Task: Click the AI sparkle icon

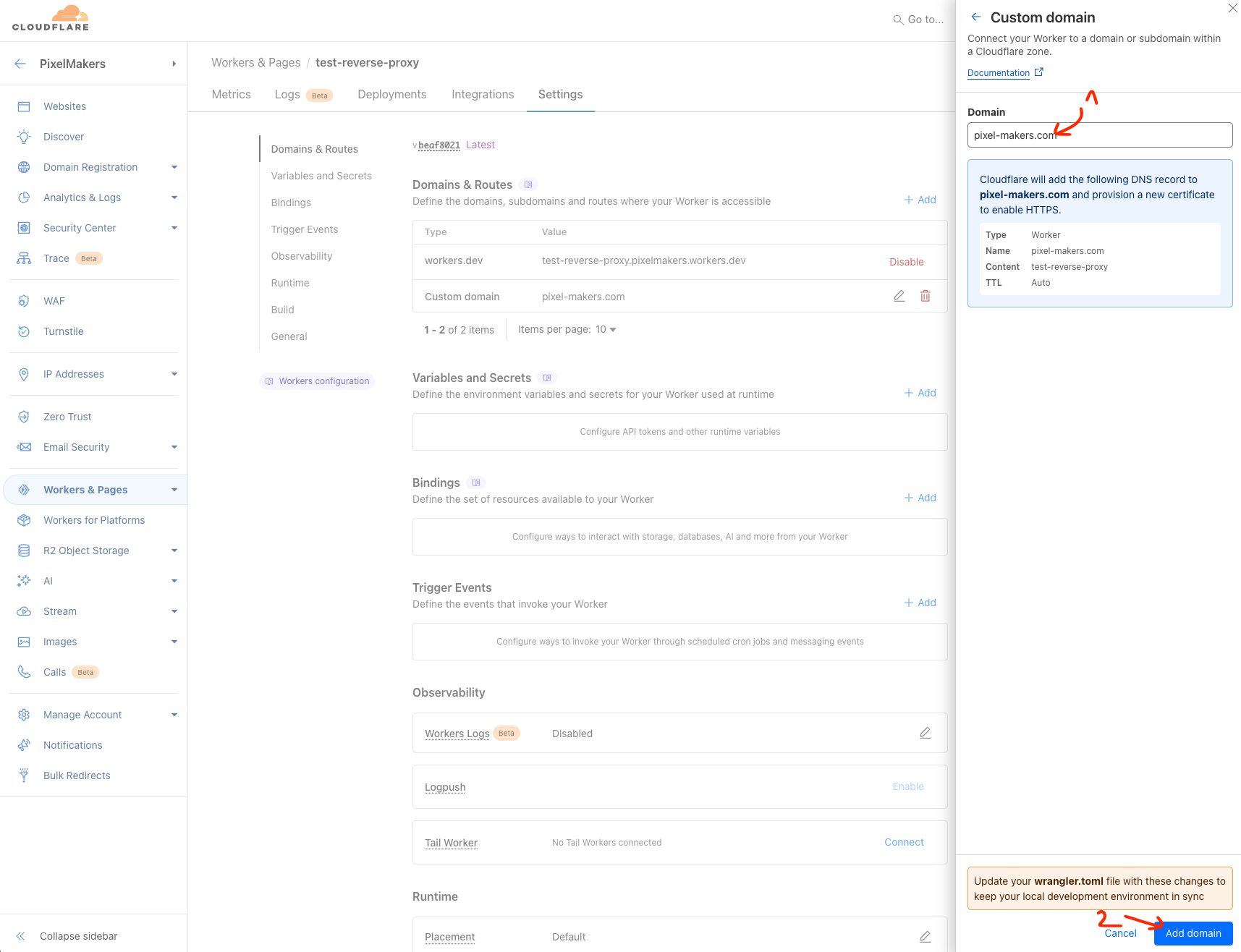Action: [x=24, y=581]
